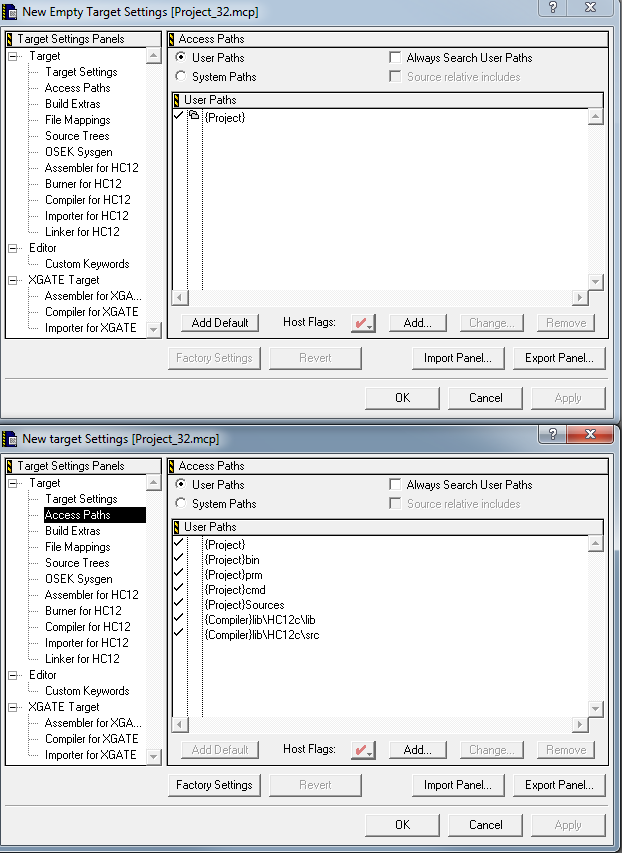The image size is (622, 853).
Task: Collapse the XGATE Target node in New target Settings window
Action: pos(13,707)
